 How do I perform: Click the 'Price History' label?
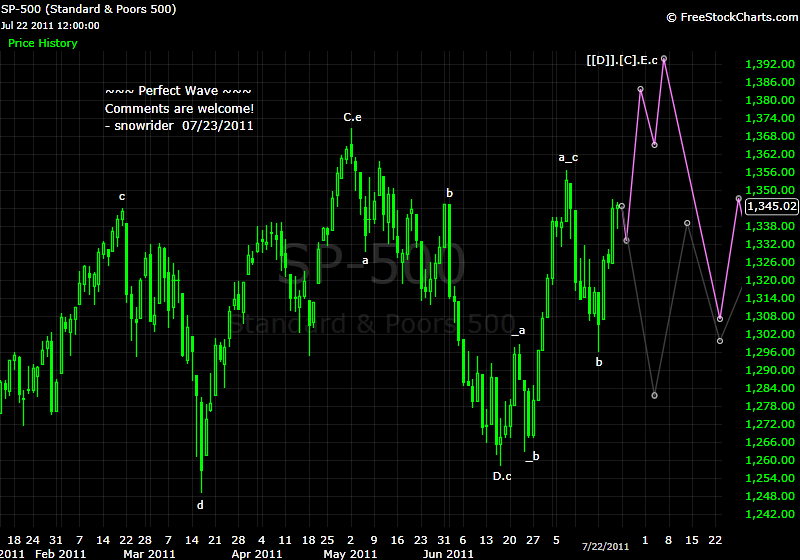[43, 43]
